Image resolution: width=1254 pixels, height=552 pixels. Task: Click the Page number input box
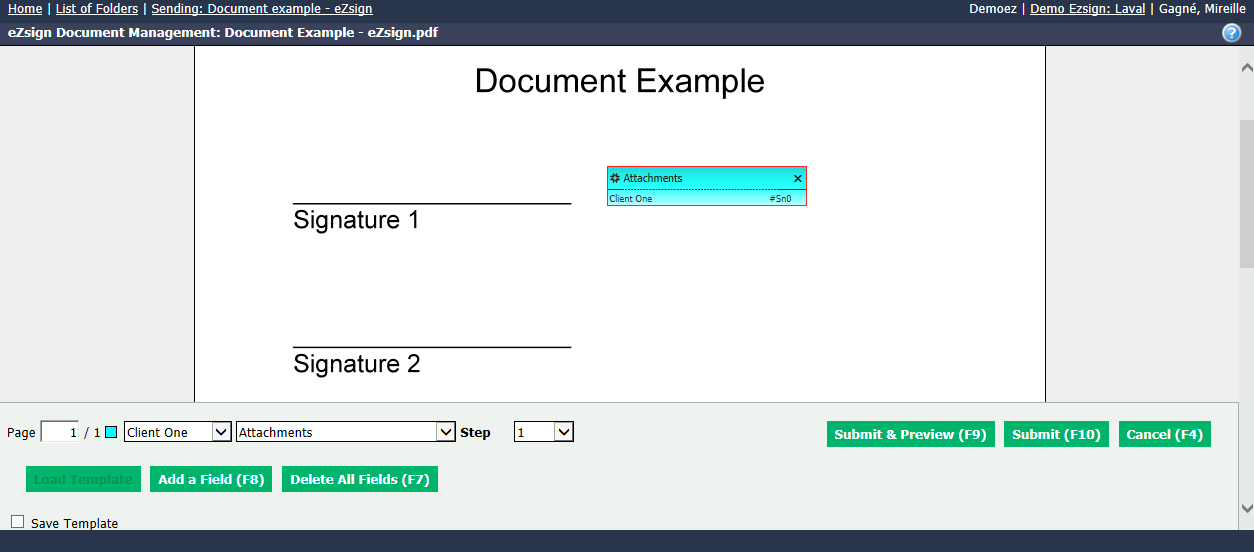point(60,432)
